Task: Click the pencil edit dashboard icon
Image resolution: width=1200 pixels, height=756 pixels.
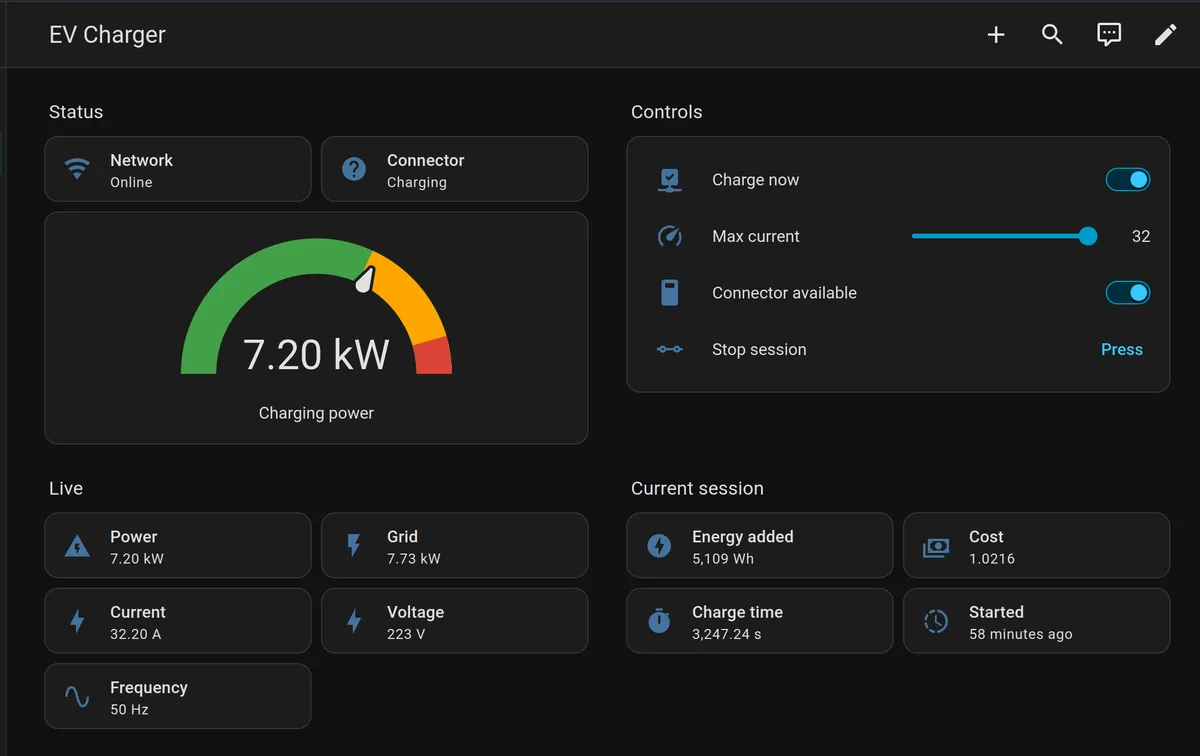Action: [1166, 35]
